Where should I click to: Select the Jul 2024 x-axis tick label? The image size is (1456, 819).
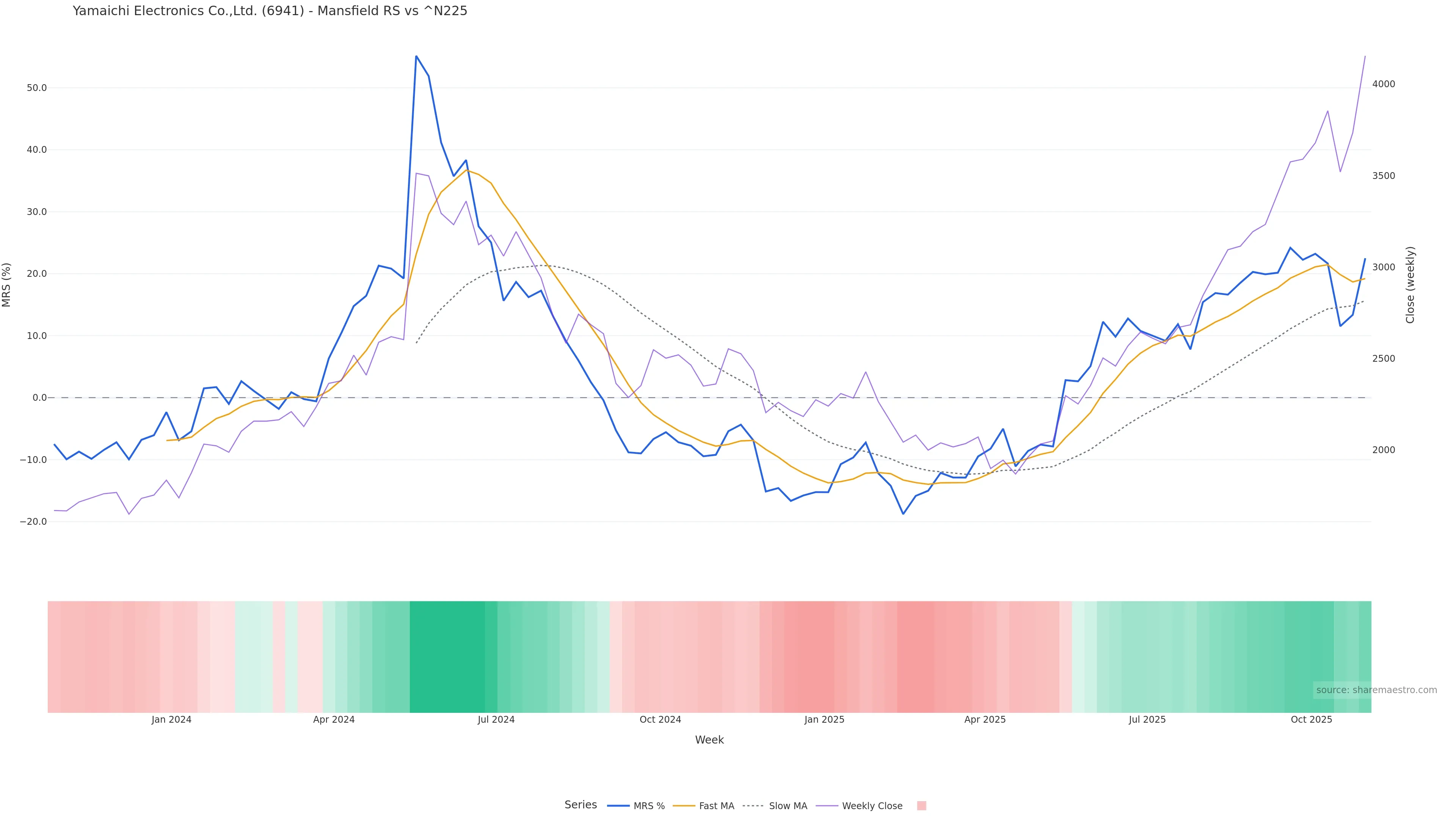(x=496, y=720)
